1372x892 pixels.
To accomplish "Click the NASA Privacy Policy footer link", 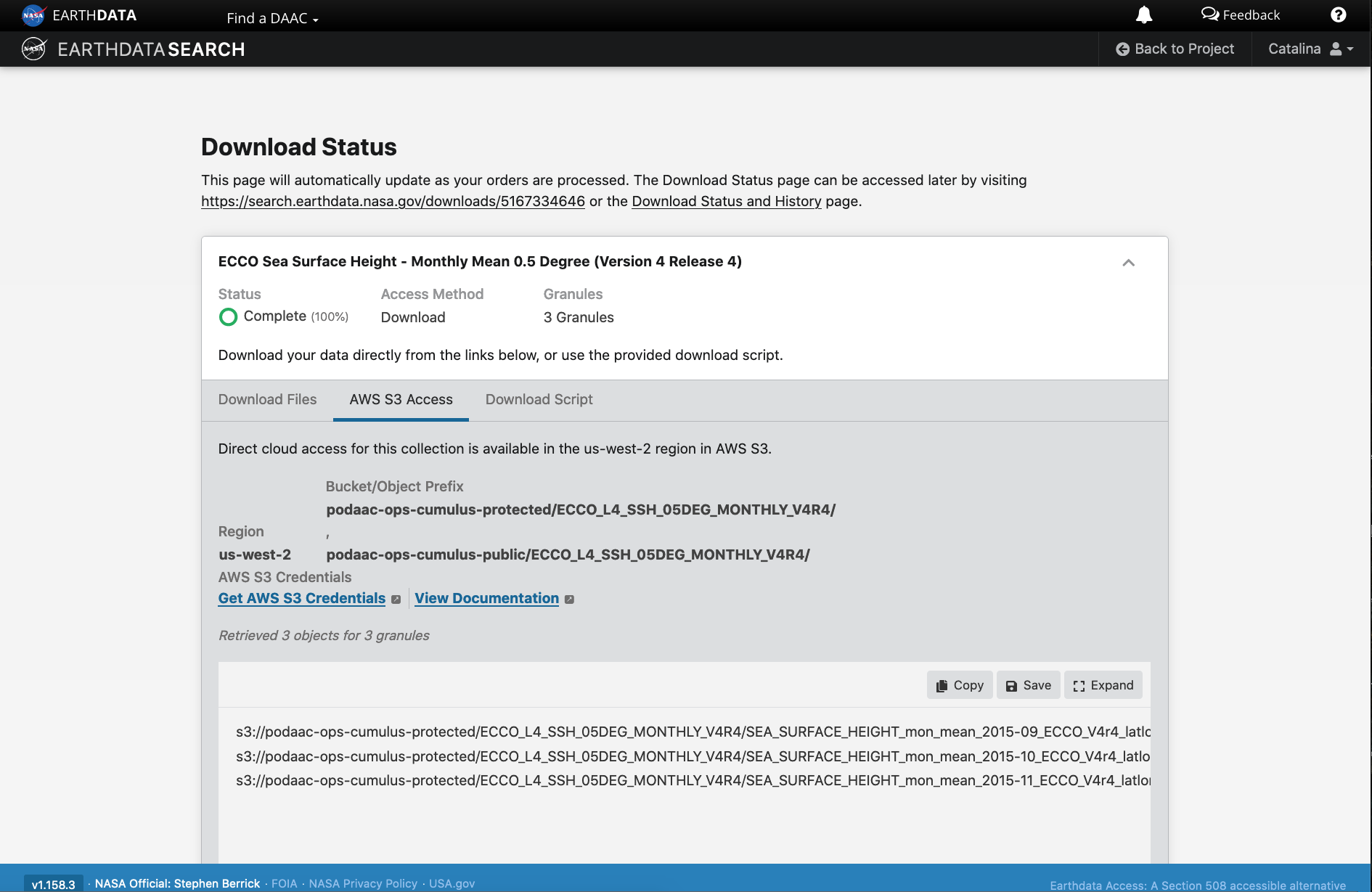I will tap(363, 883).
